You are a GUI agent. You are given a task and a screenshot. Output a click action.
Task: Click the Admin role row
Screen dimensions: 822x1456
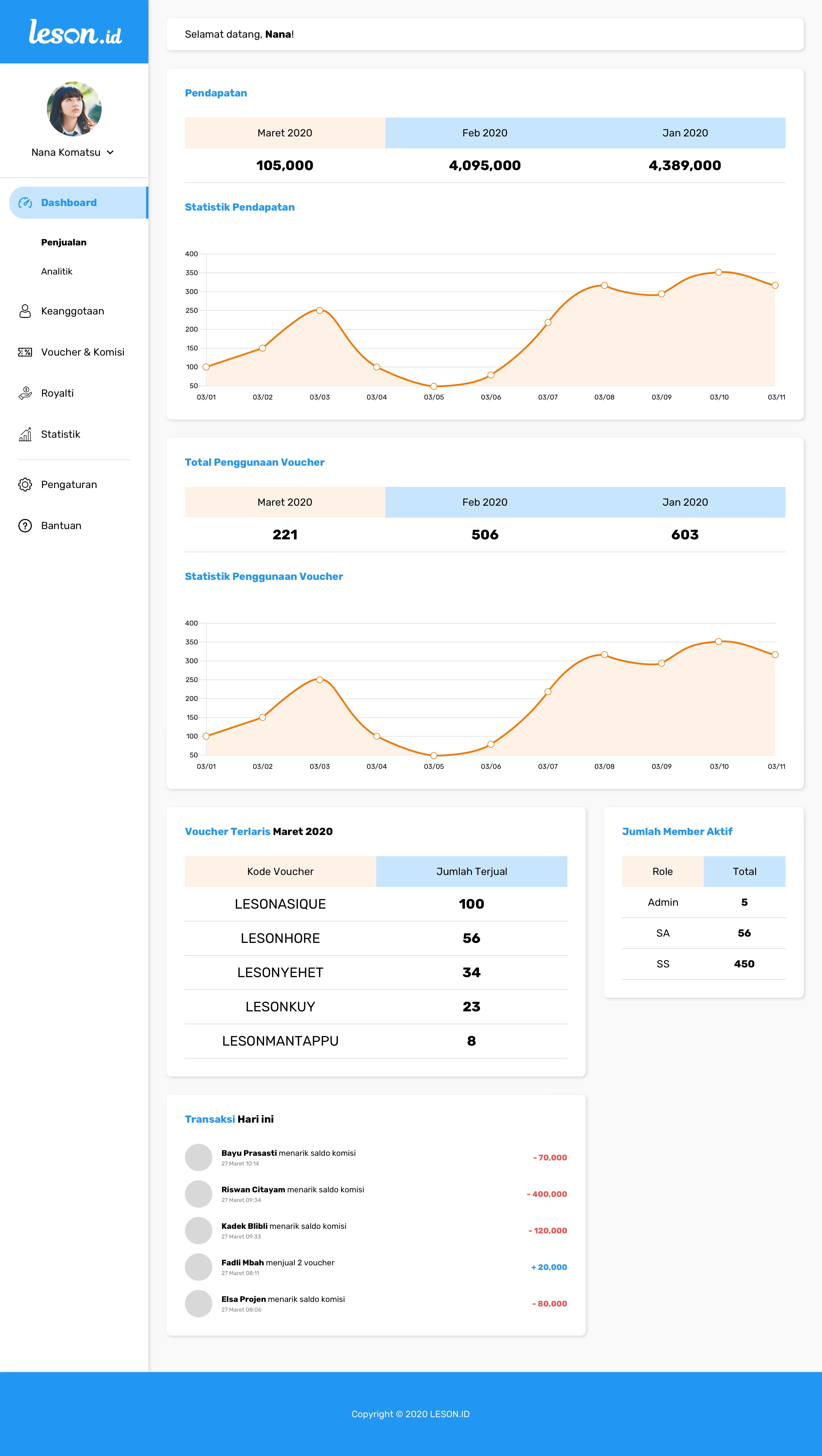704,902
